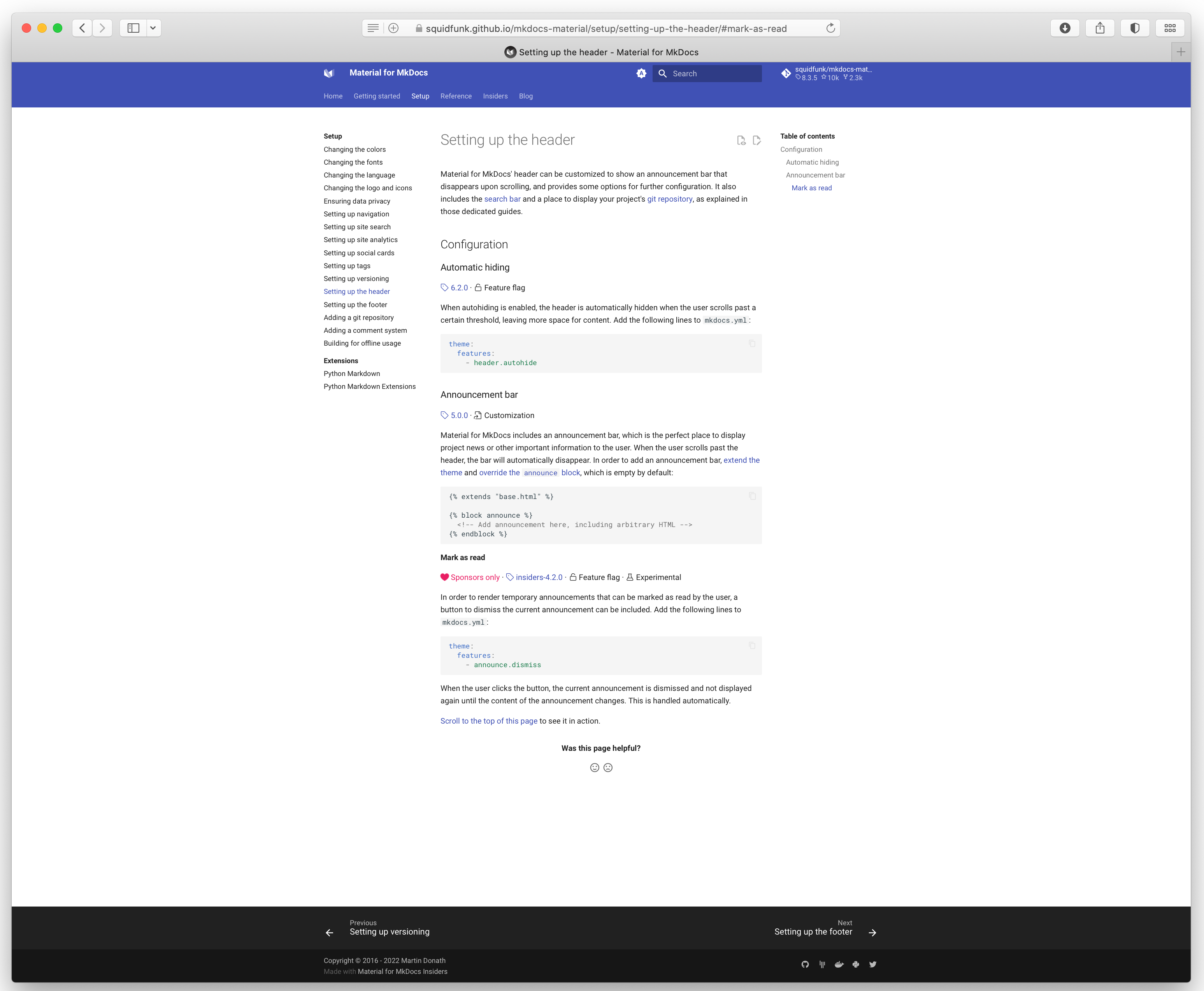The width and height of the screenshot is (1204, 991).
Task: Click the search bar in the header
Action: [x=707, y=73]
